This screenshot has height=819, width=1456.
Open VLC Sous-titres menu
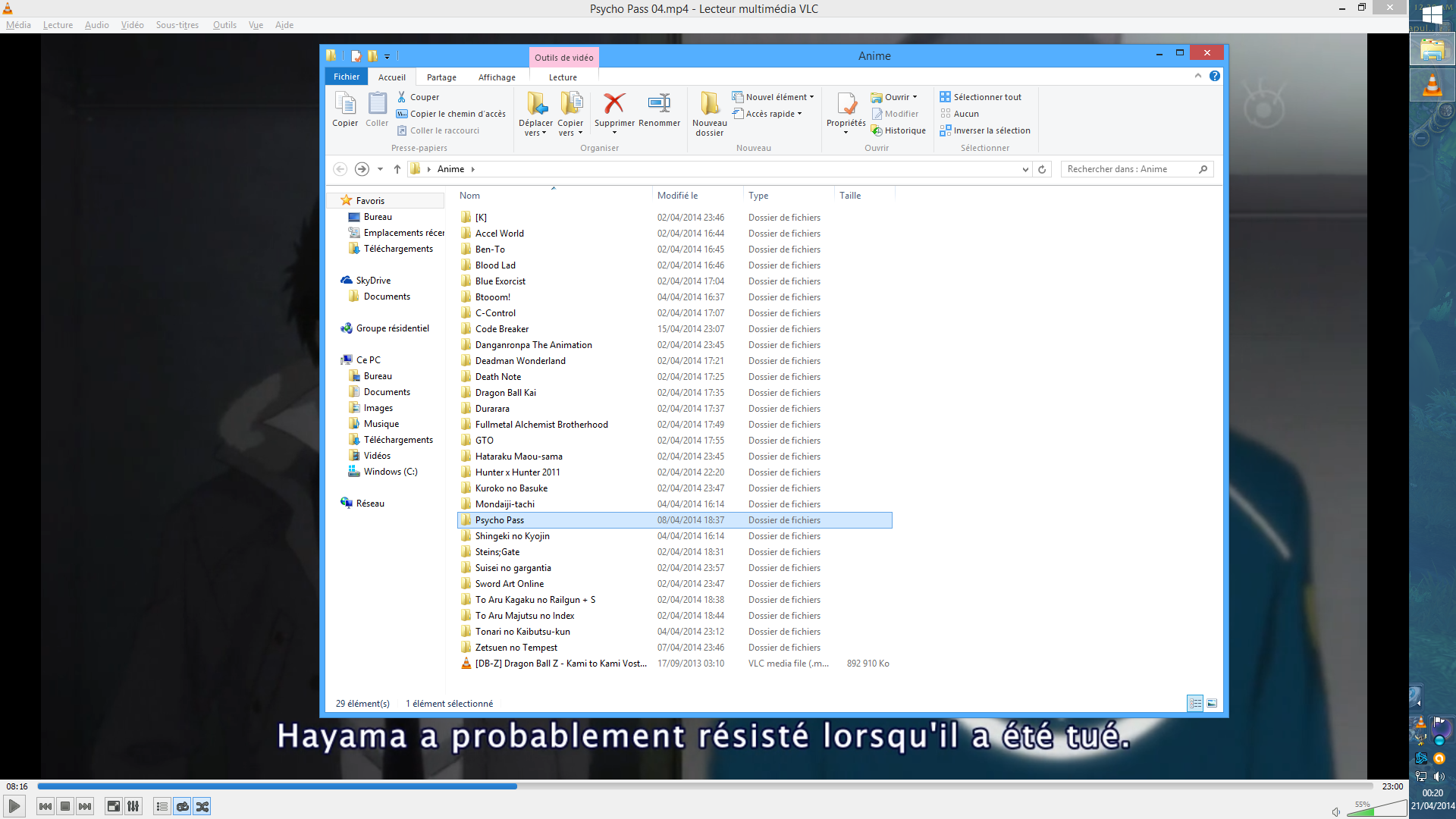[x=177, y=25]
